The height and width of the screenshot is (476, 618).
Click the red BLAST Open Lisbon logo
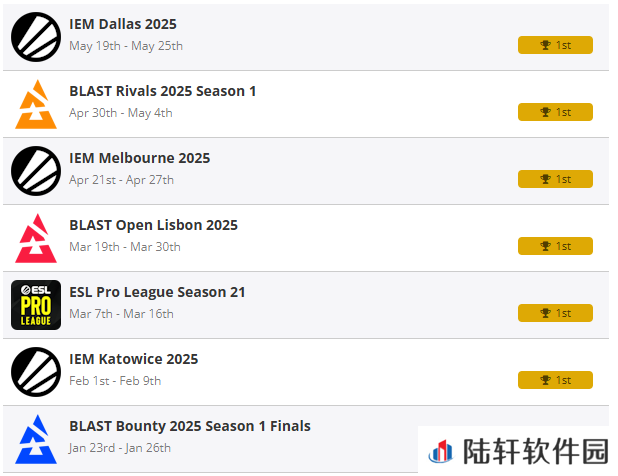(x=36, y=238)
